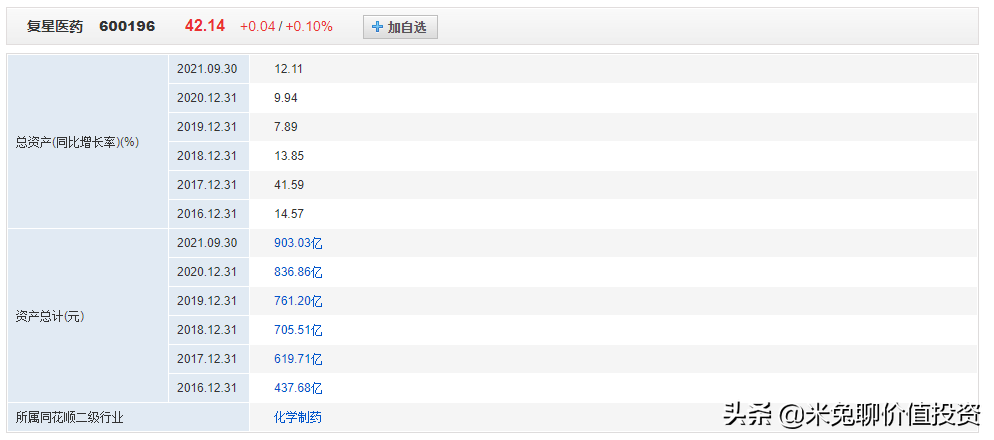Click the 所属同花顺二级行业 label
Image resolution: width=994 pixels, height=440 pixels.
pyautogui.click(x=69, y=417)
